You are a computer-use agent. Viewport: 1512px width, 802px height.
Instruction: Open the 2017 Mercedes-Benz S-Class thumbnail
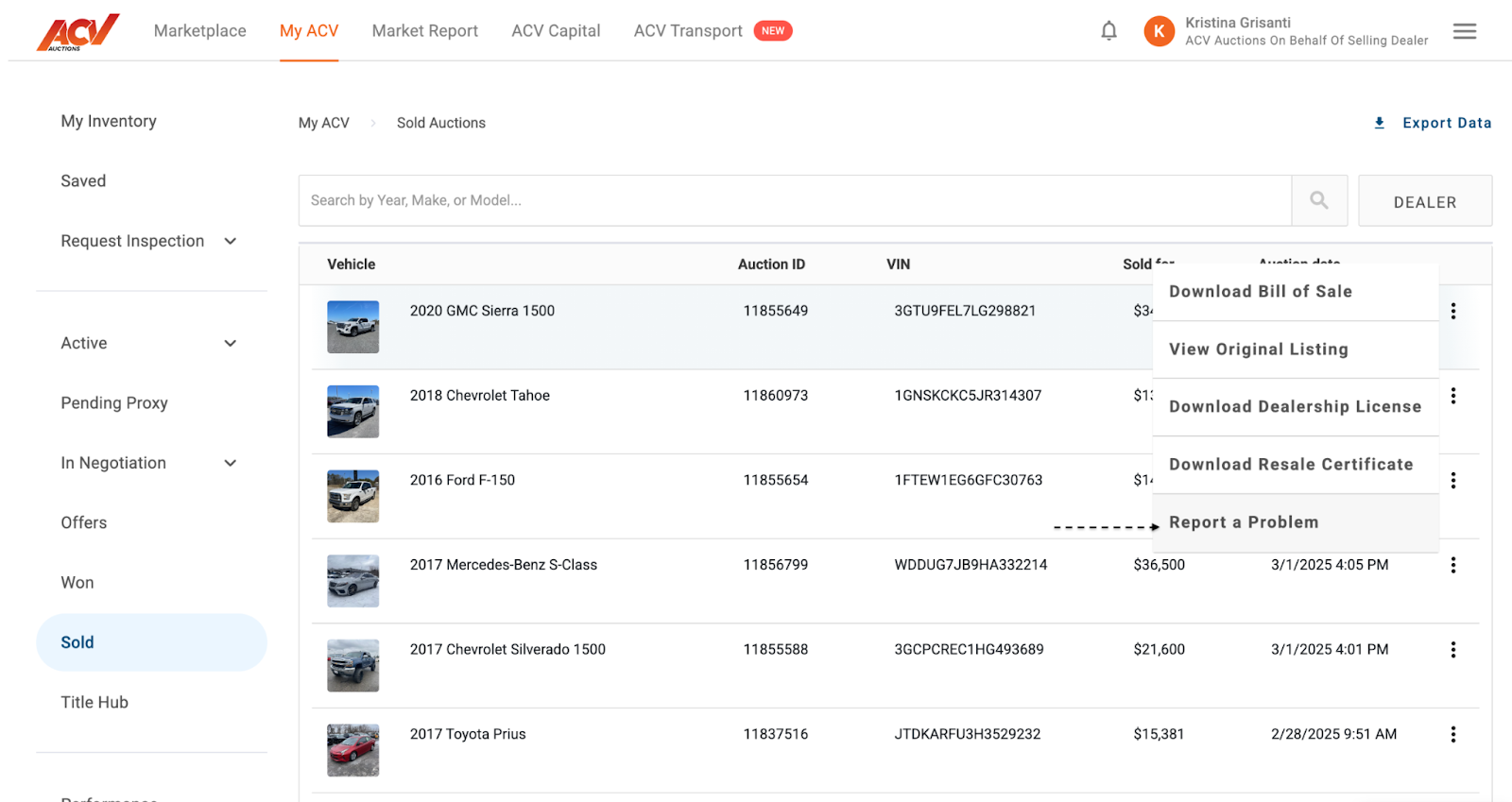click(x=352, y=581)
